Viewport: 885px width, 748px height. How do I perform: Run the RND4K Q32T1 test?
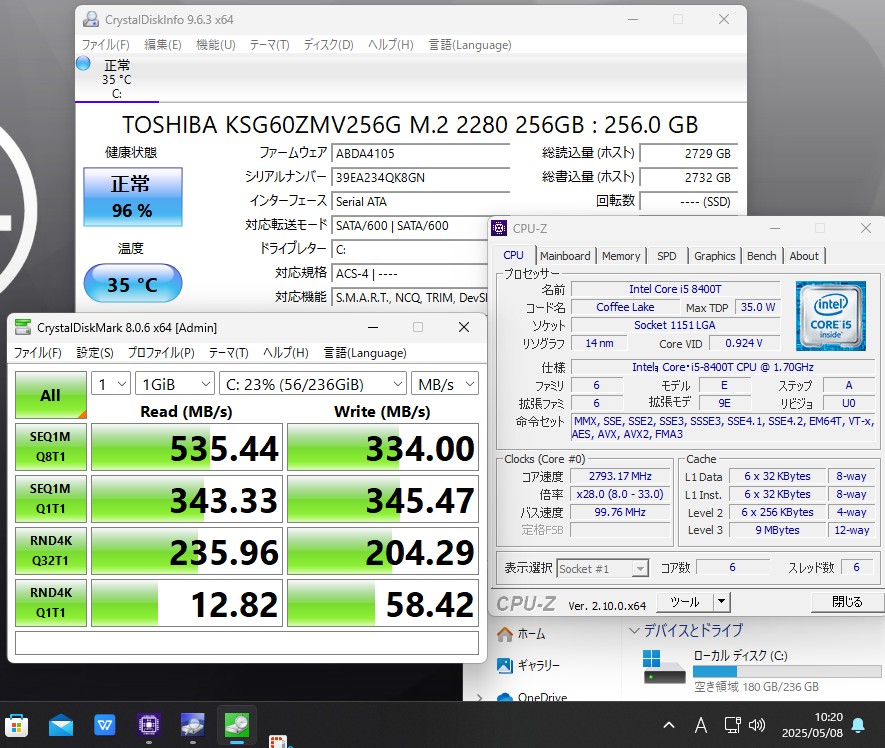tap(51, 550)
